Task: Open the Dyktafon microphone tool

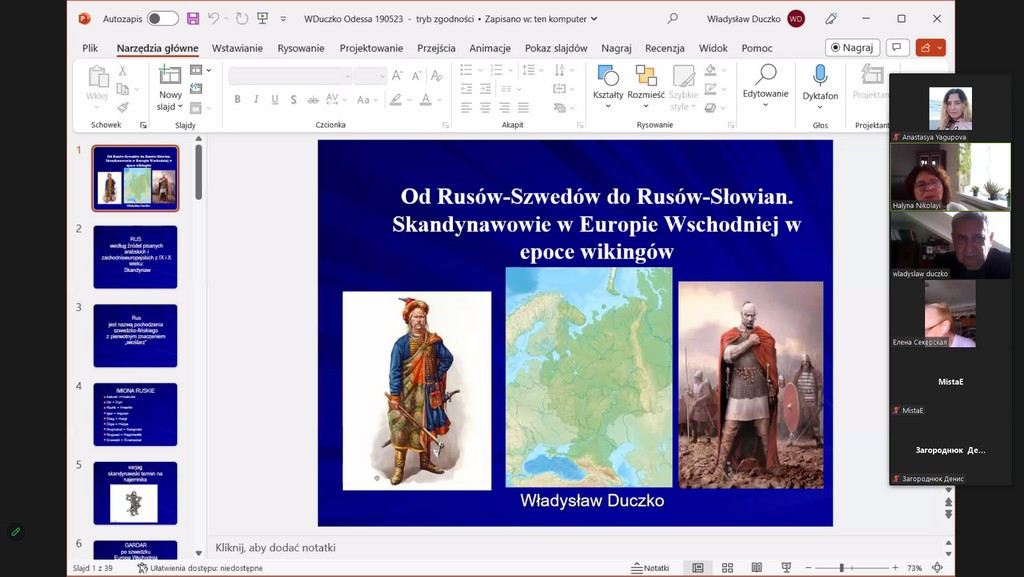Action: pos(820,76)
